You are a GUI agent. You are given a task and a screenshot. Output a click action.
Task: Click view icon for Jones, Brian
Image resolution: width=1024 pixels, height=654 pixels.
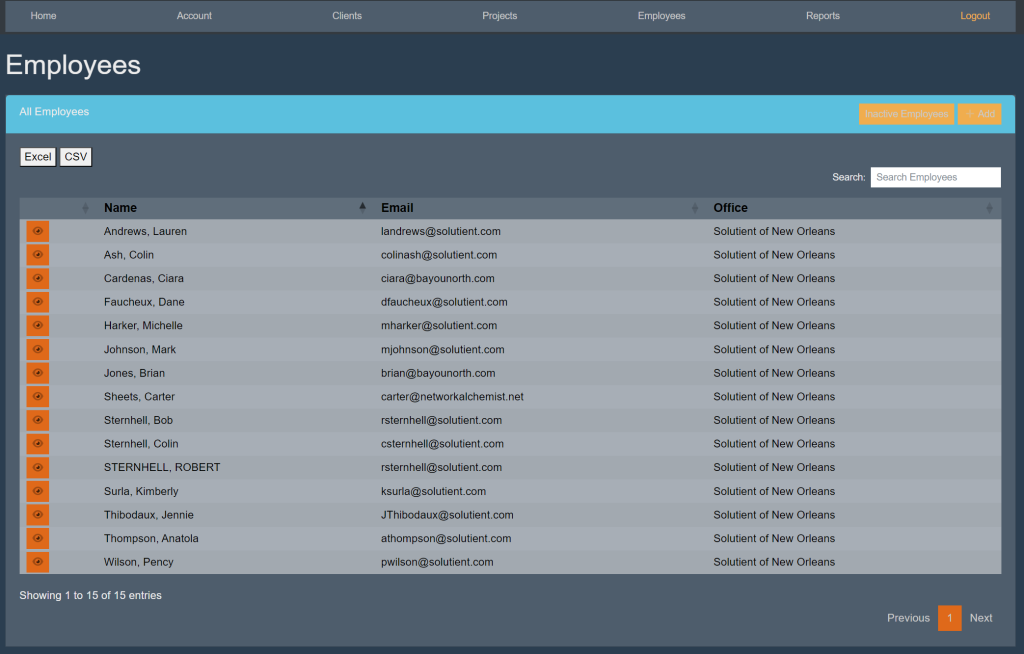pyautogui.click(x=37, y=373)
